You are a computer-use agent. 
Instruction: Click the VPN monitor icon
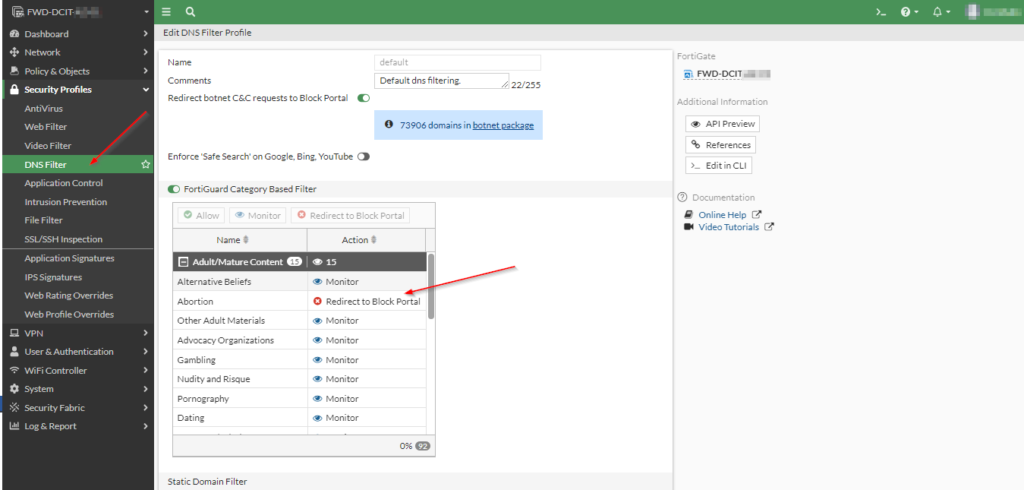point(14,333)
